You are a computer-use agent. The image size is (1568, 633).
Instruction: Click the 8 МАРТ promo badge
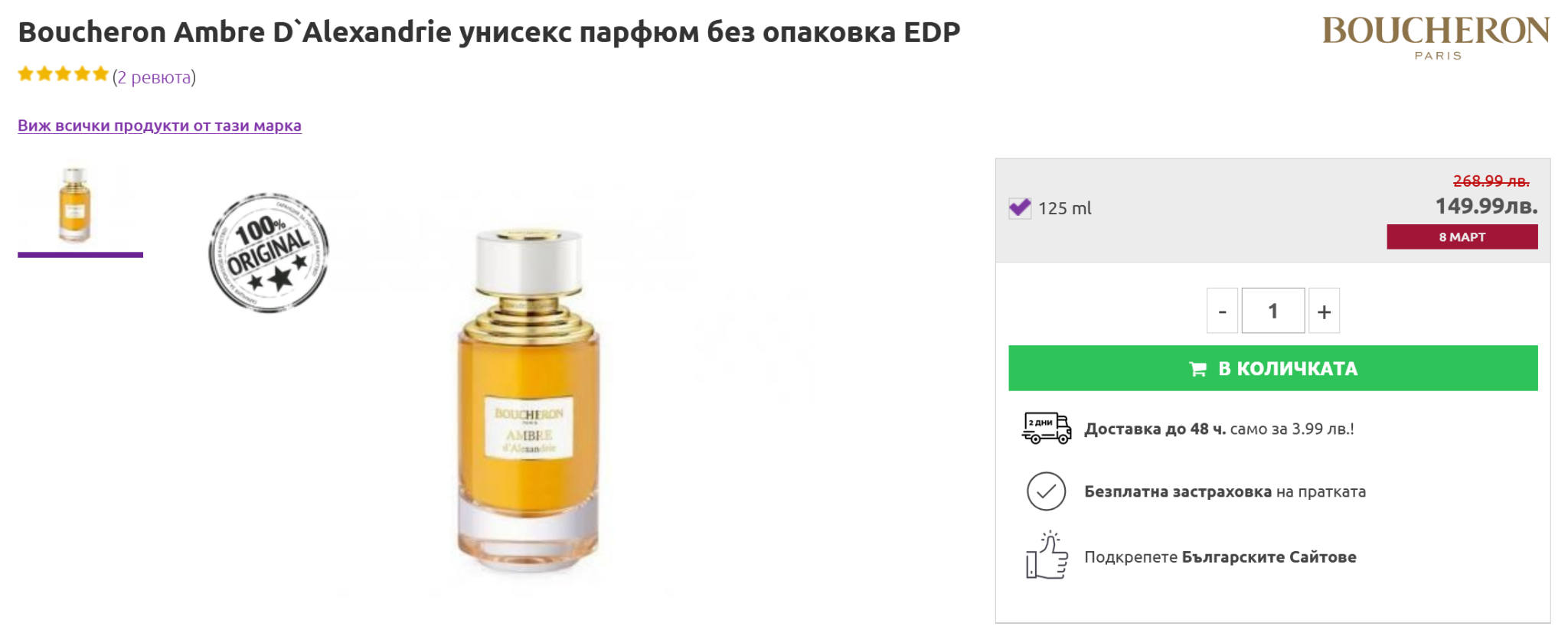tap(1462, 237)
